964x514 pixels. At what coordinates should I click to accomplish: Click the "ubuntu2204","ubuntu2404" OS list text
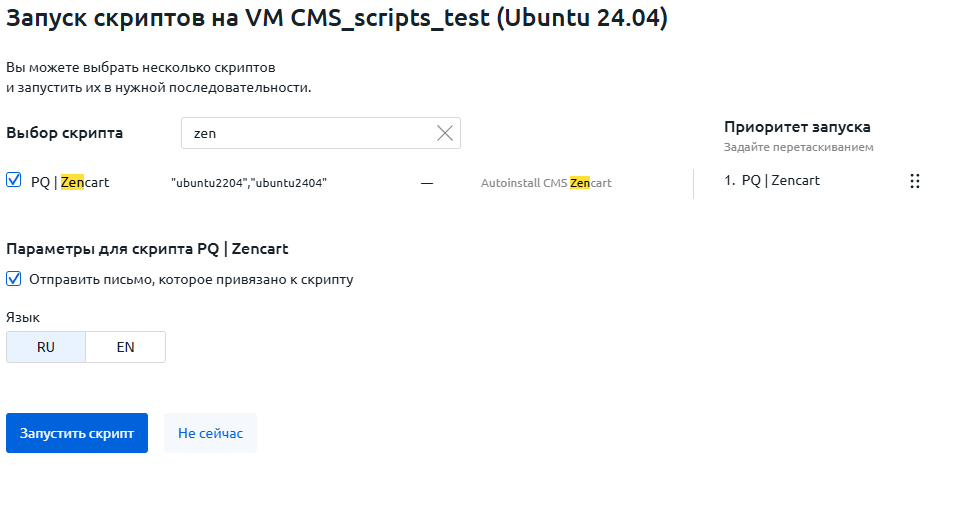[x=249, y=183]
